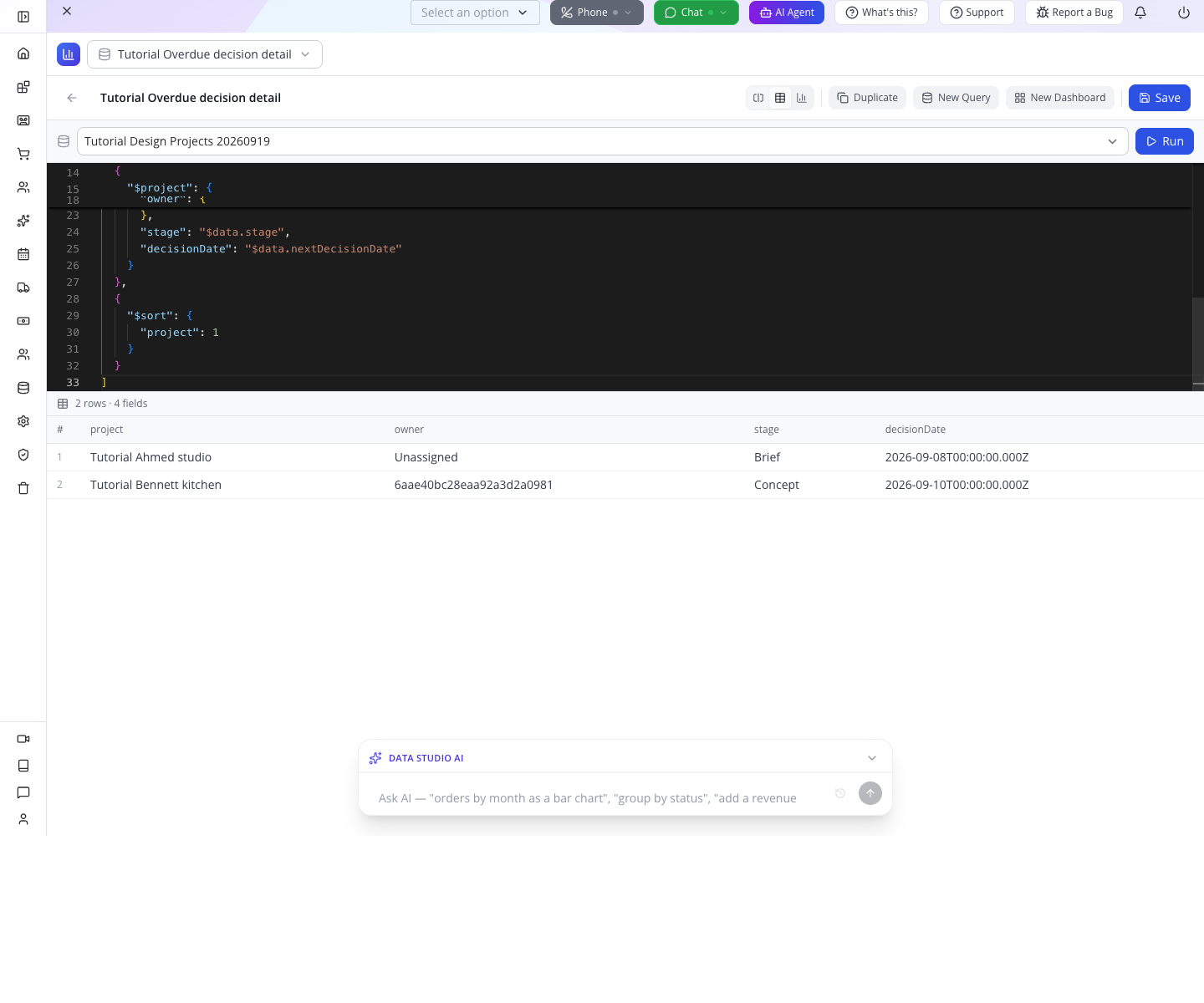Open the message bubble sidebar icon
Viewport: 1204px width, 1003px height.
23,792
